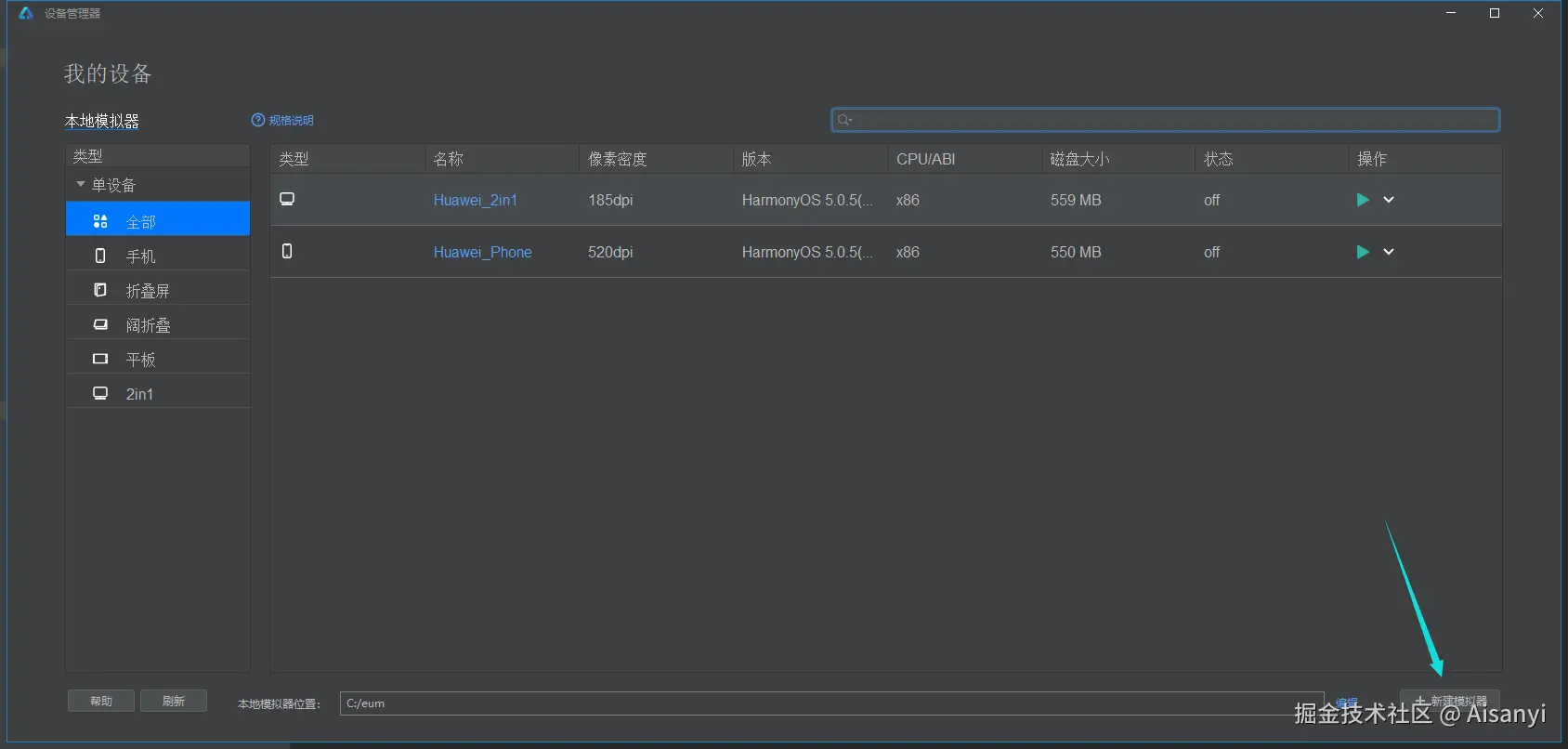Viewport: 1568px width, 749px height.
Task: Select 阔折叠 device category
Action: (158, 324)
